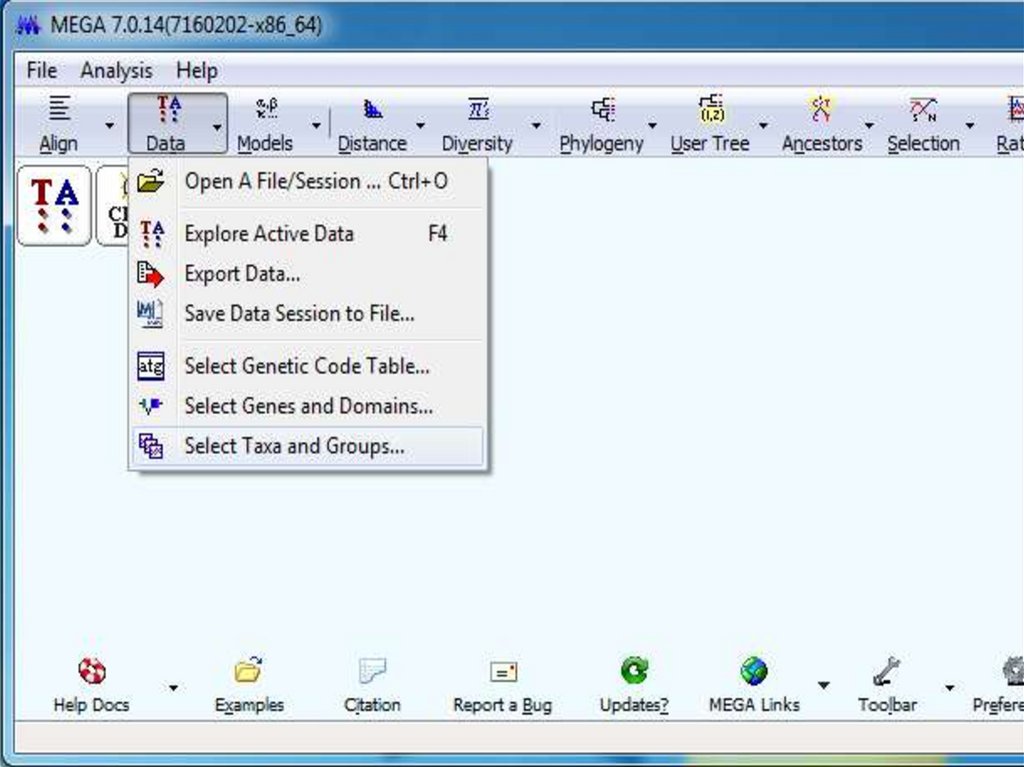The width and height of the screenshot is (1024, 767).
Task: Choose Export Data menu entry
Action: [x=308, y=274]
